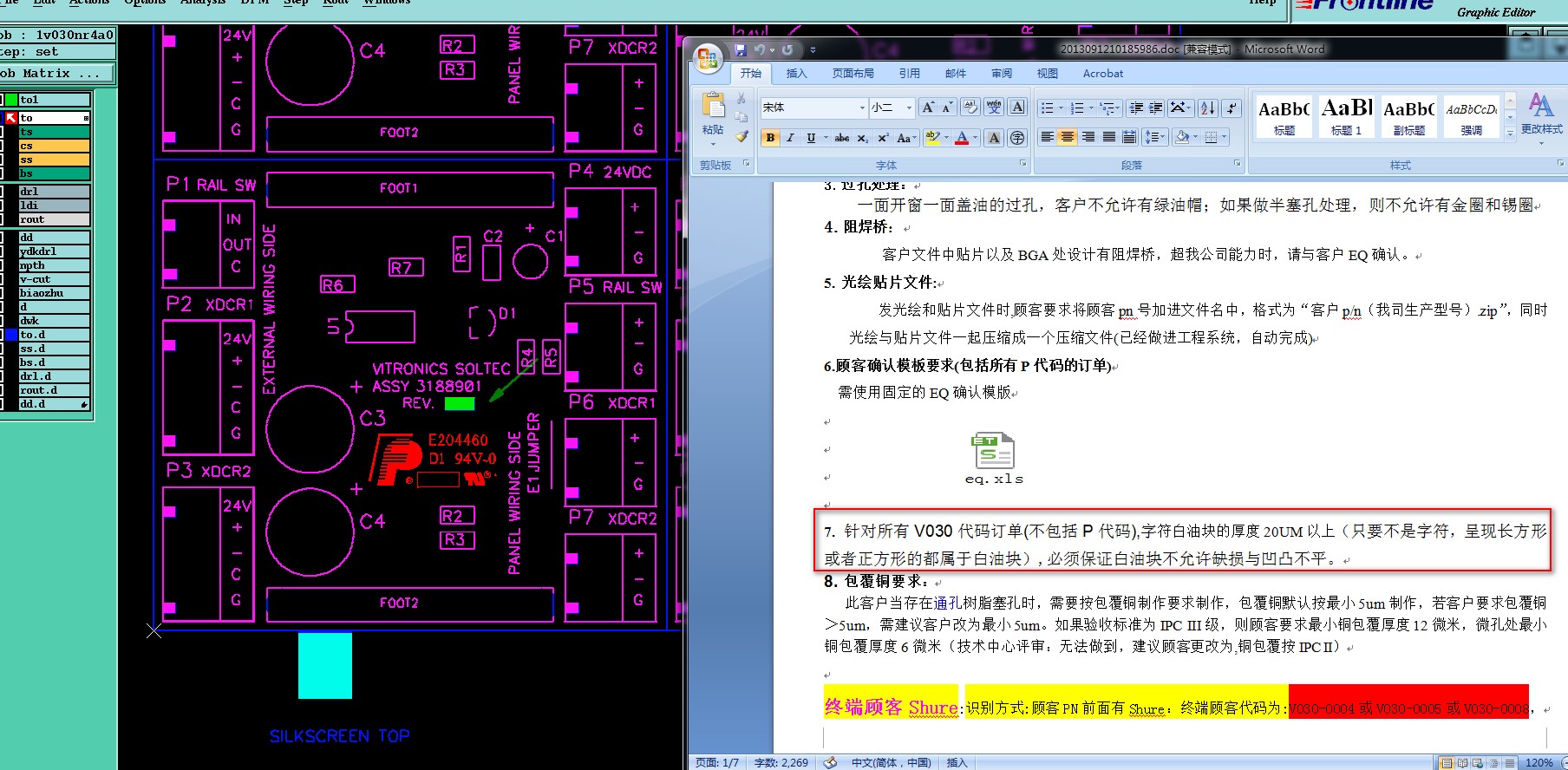Viewport: 1568px width, 770px height.
Task: Open the font size dropdown 小二
Action: pyautogui.click(x=909, y=108)
